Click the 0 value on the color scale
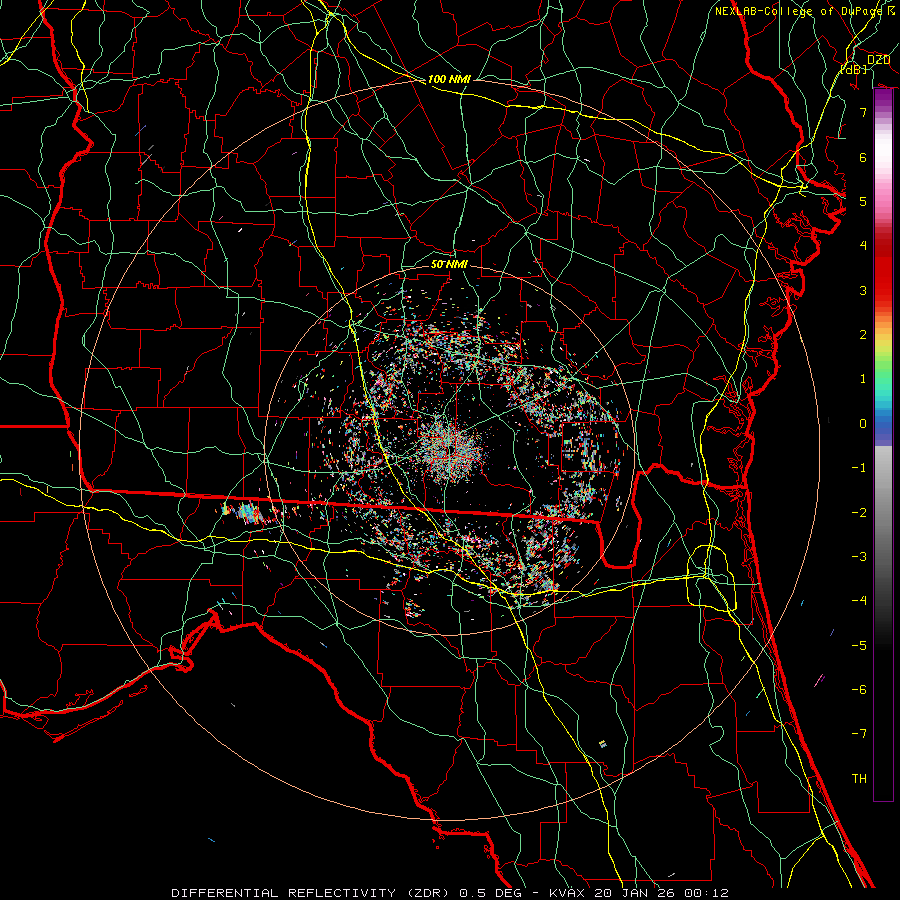The width and height of the screenshot is (900, 900). point(863,424)
